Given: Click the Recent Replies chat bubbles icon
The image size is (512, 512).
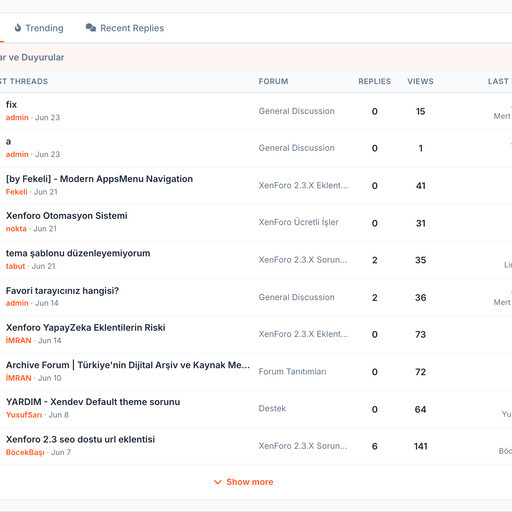Looking at the screenshot, I should pyautogui.click(x=91, y=28).
